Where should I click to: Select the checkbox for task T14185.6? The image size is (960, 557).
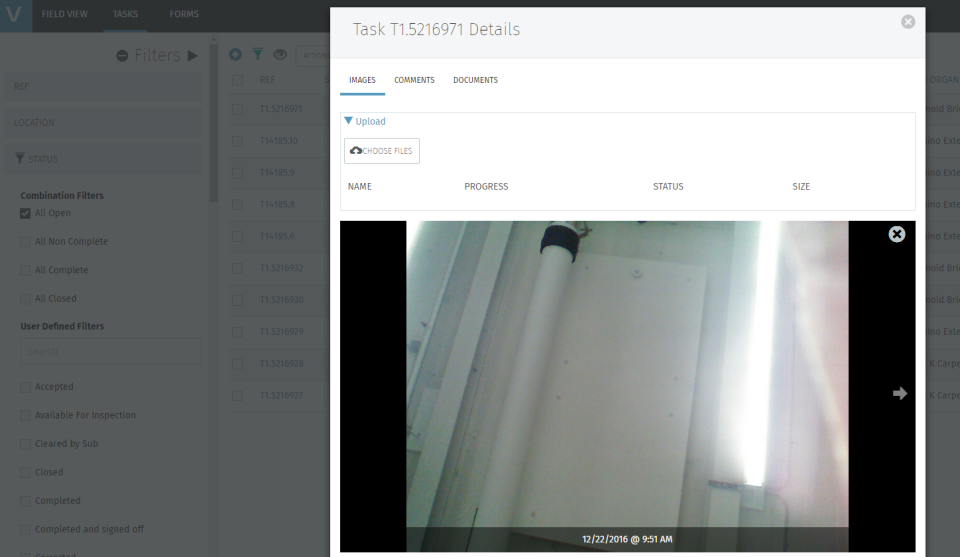click(238, 236)
